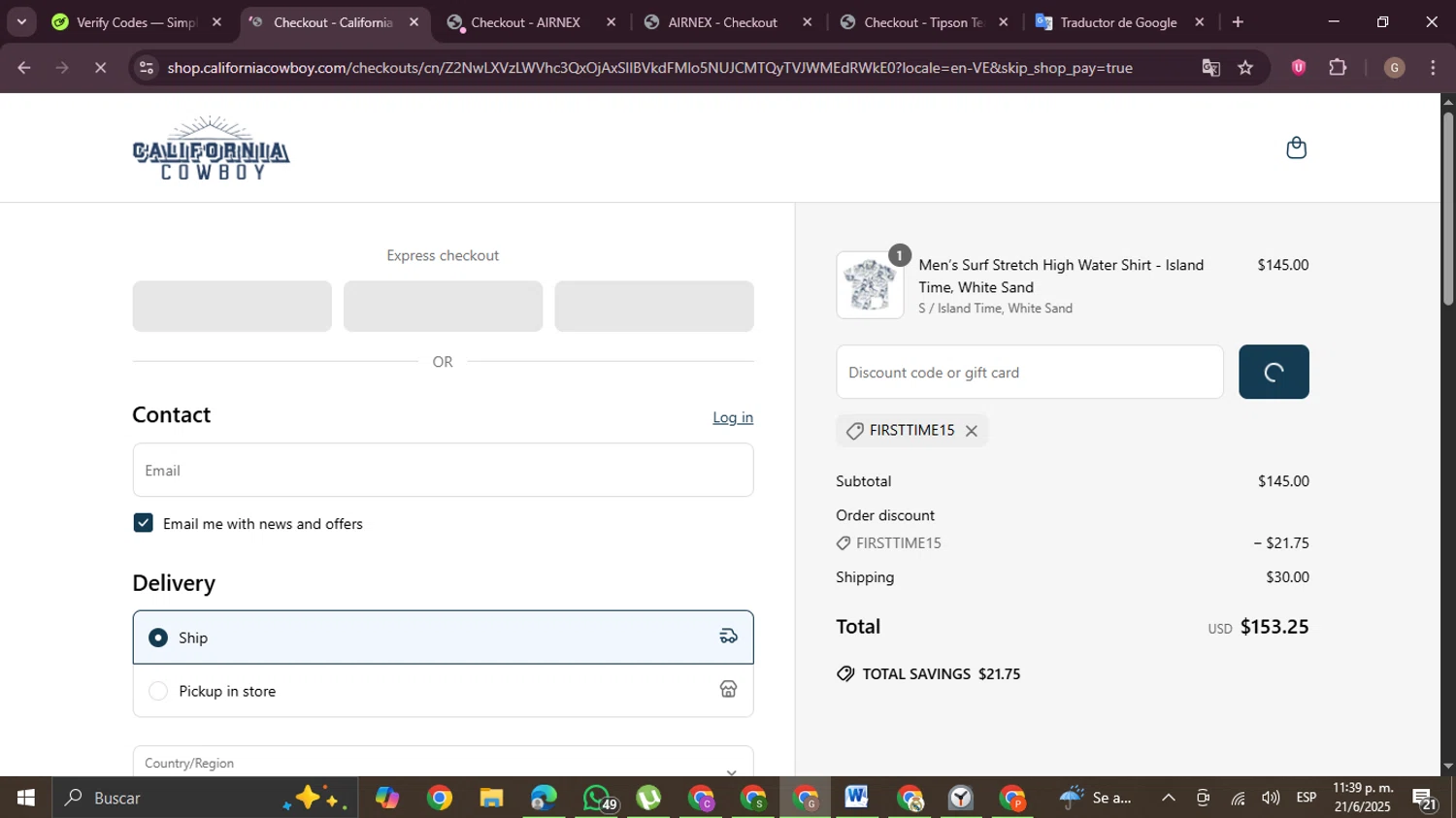Close the Traductor de Google tab

[1200, 22]
